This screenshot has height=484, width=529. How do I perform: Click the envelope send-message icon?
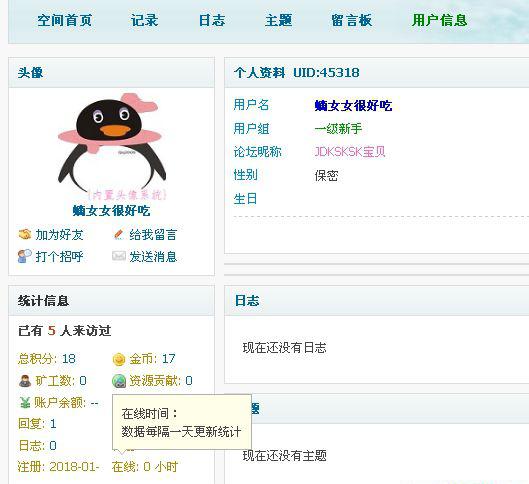point(119,256)
